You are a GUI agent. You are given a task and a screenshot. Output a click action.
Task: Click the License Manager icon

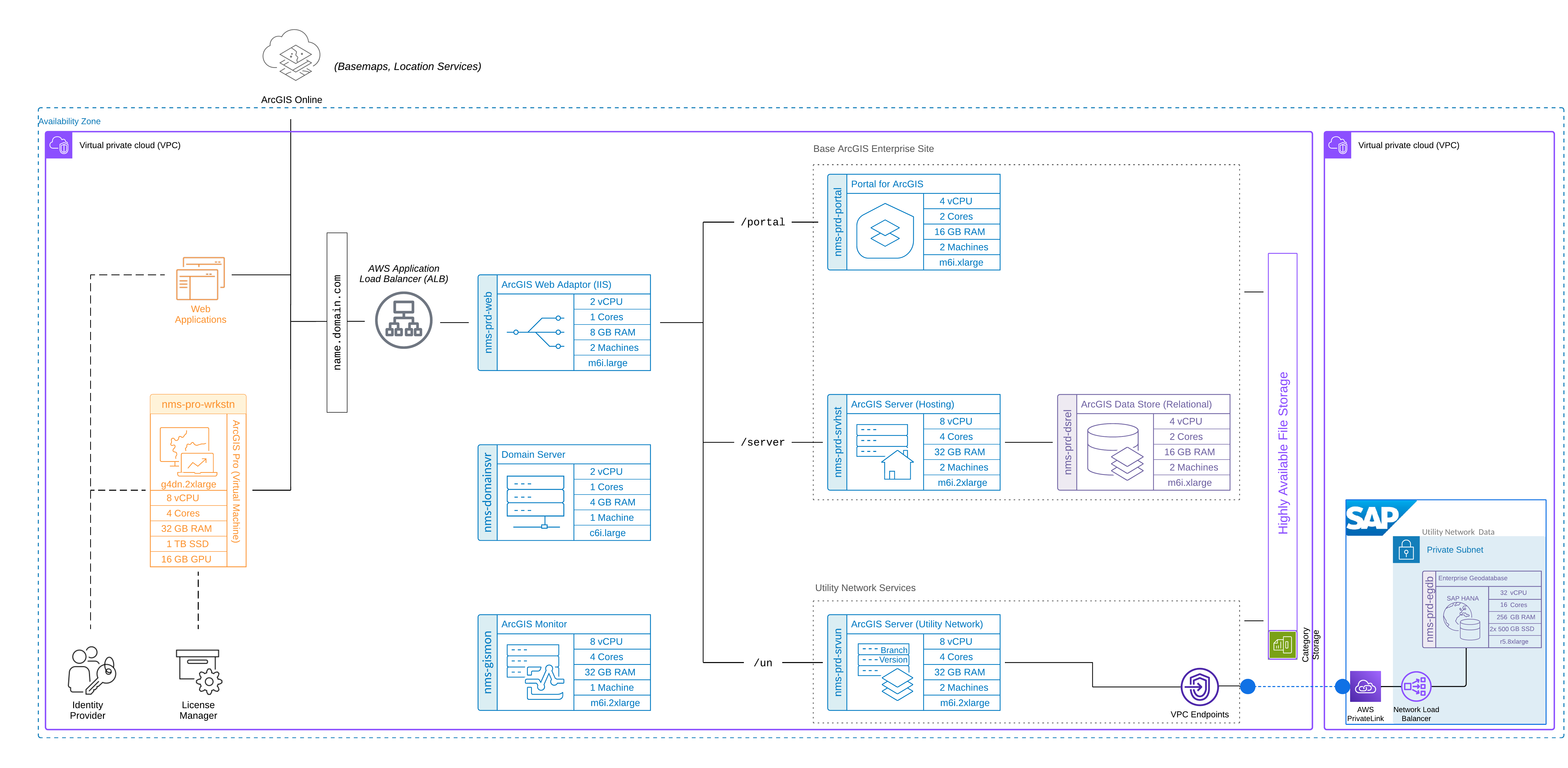point(199,672)
